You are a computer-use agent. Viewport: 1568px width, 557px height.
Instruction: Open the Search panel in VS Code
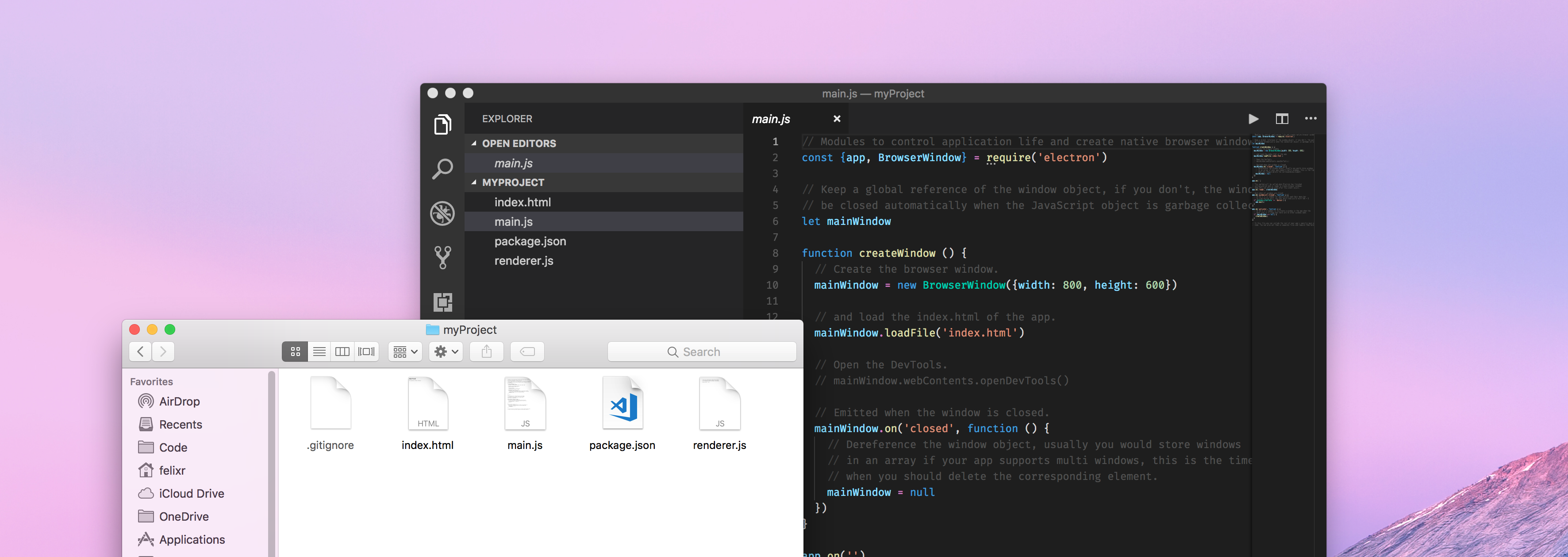click(442, 169)
